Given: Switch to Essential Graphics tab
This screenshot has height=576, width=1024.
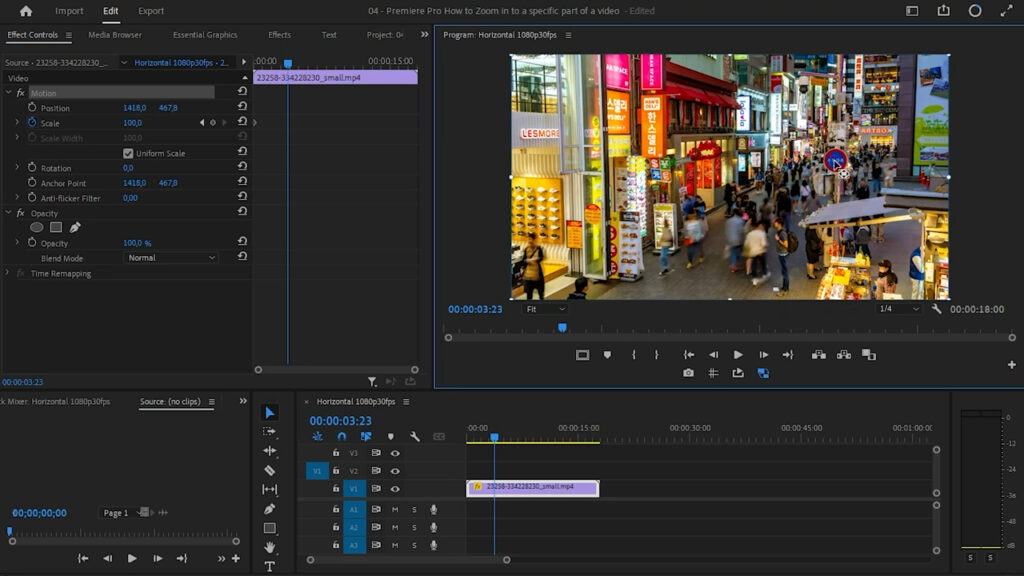Looking at the screenshot, I should point(205,35).
